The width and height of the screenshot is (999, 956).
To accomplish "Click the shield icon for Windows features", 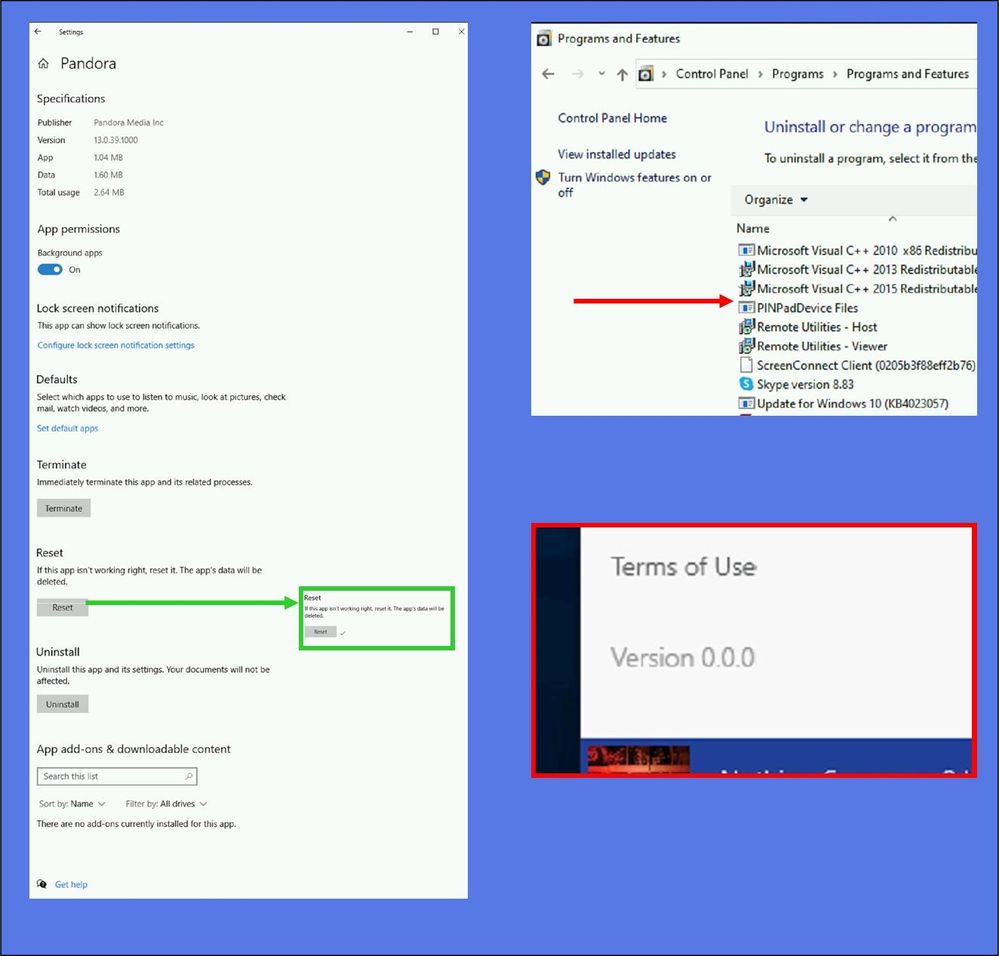I will point(543,178).
